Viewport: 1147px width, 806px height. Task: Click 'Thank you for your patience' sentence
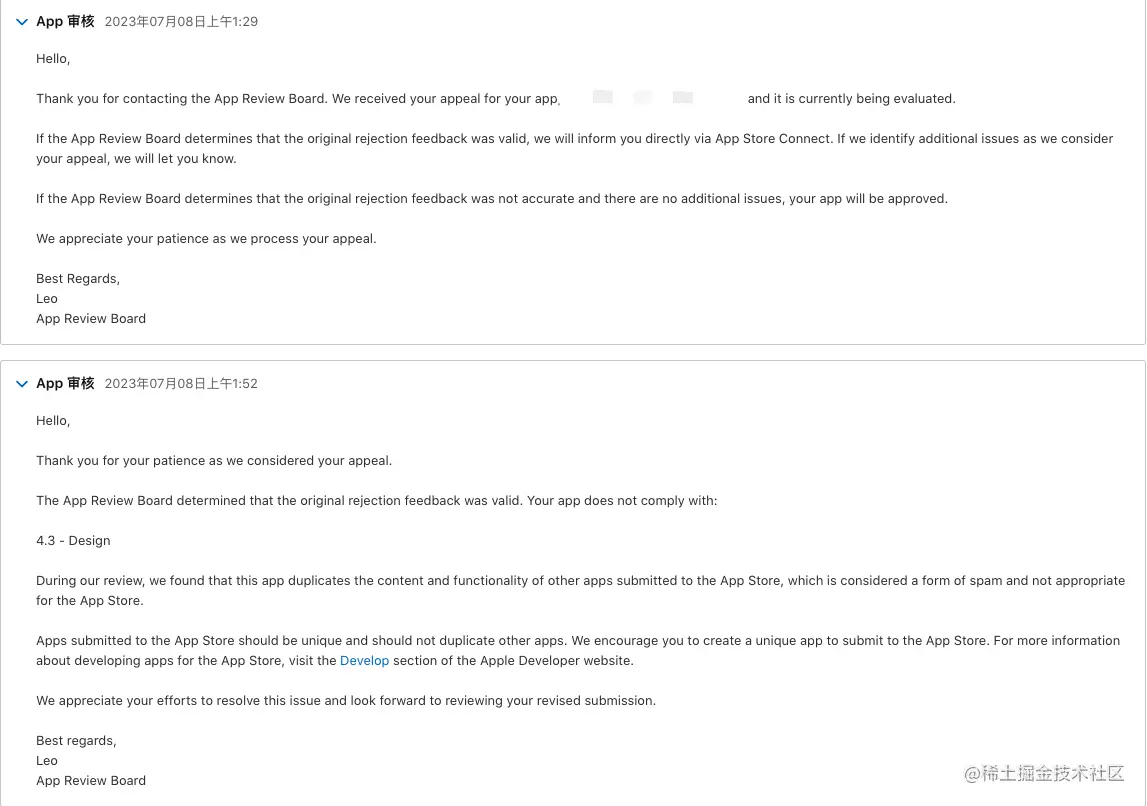(214, 461)
